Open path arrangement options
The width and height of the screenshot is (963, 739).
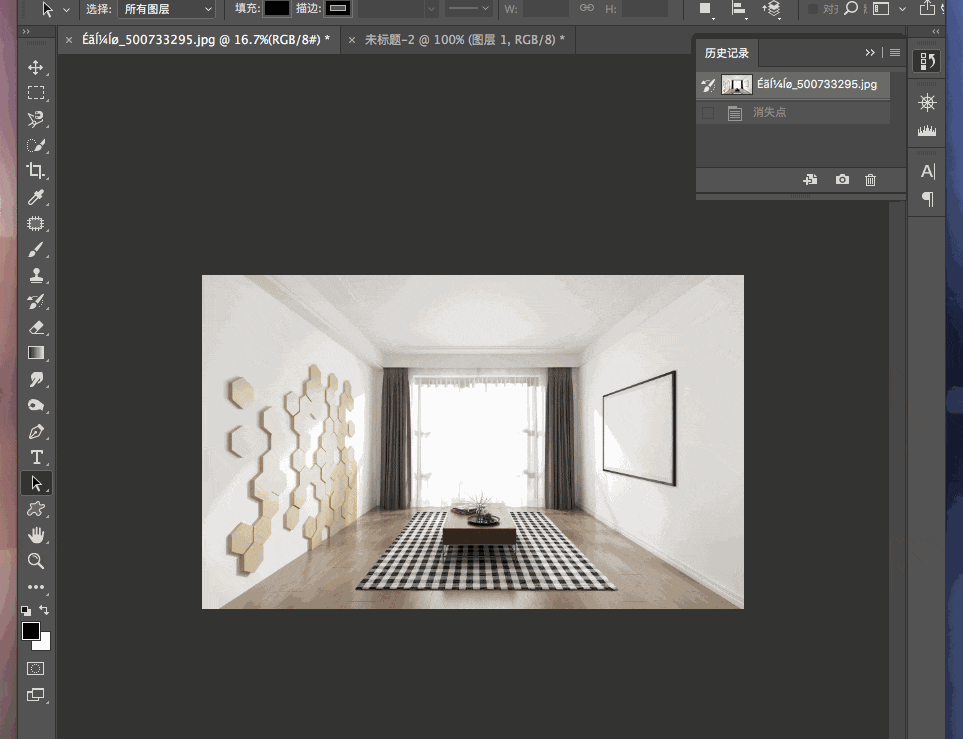click(771, 9)
